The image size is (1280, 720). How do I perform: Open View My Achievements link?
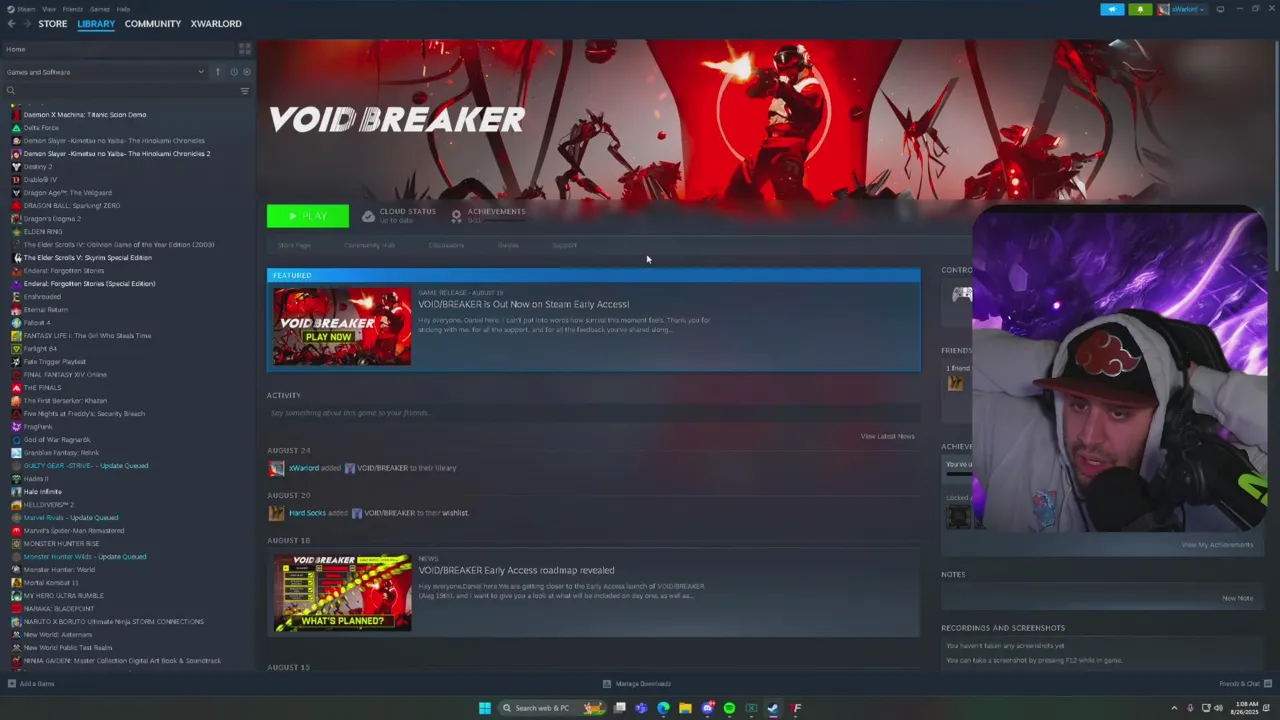point(1217,545)
